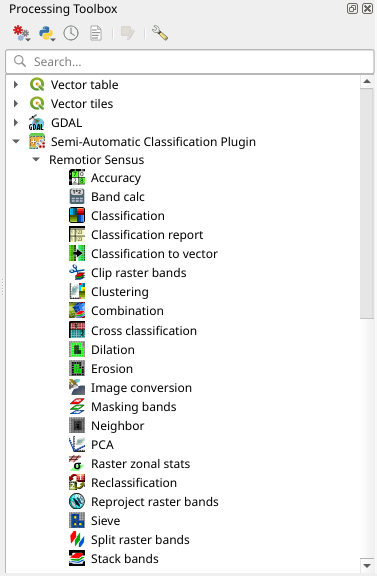The height and width of the screenshot is (576, 377).
Task: Collapse the Remotior Sensus subgroup
Action: (x=36, y=159)
